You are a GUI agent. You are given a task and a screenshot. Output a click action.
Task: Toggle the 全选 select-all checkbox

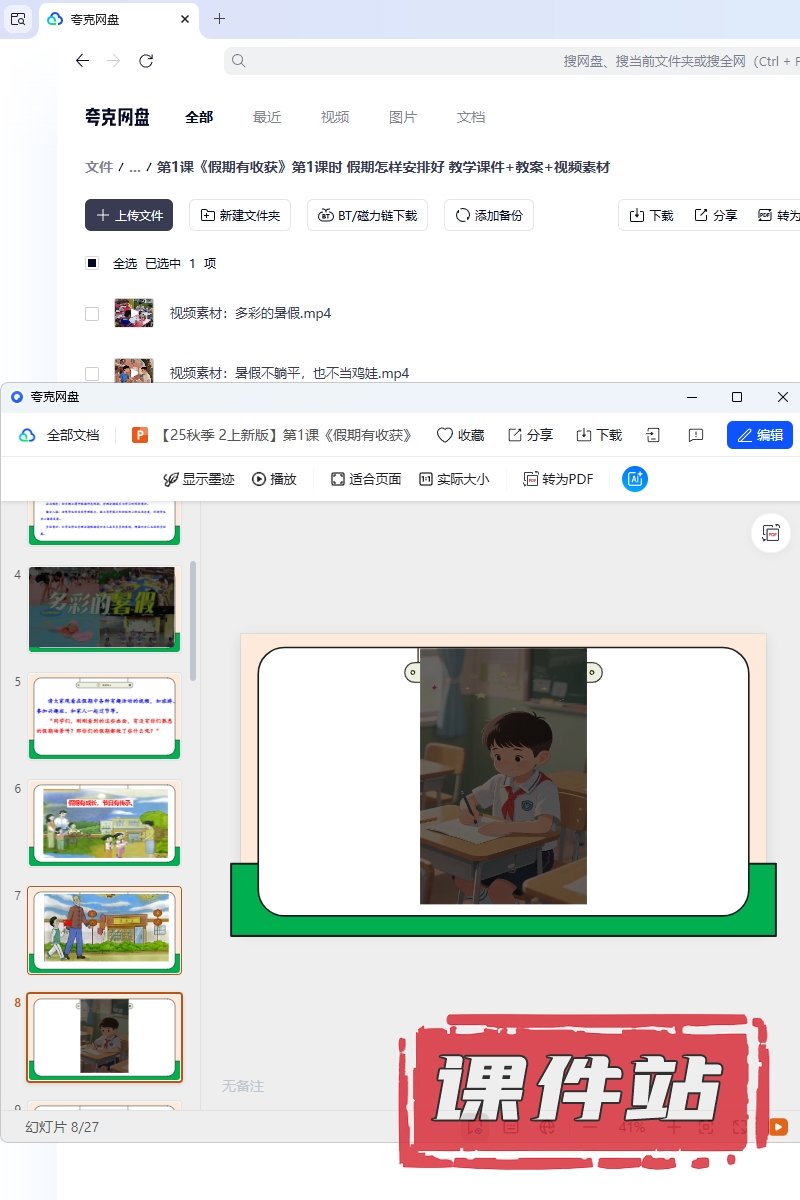point(92,263)
